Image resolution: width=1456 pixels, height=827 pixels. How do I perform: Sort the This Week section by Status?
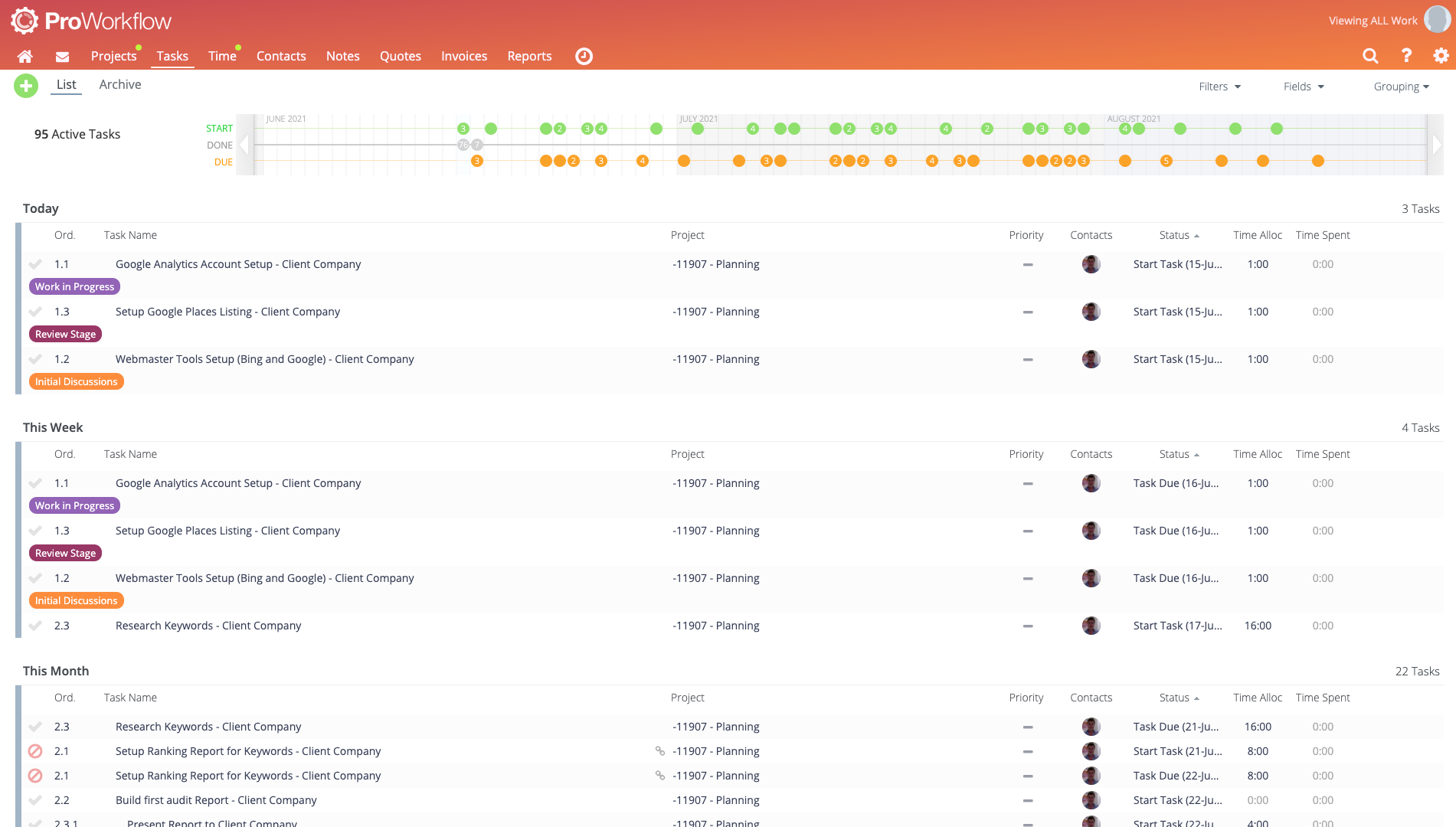click(1179, 454)
